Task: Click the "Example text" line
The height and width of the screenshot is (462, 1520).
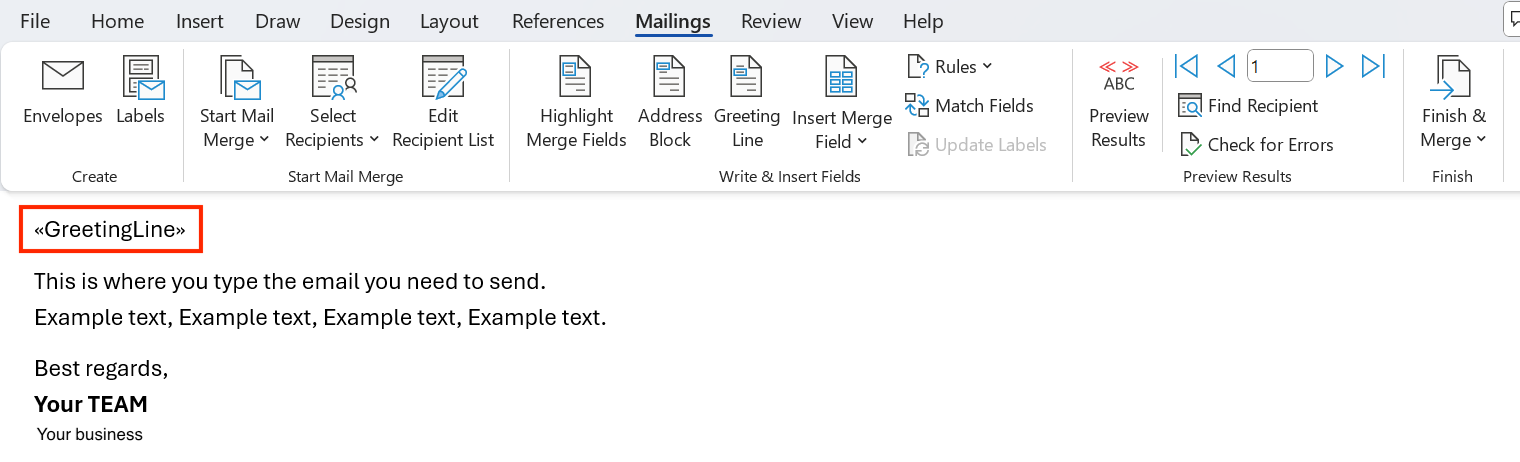Action: click(320, 319)
